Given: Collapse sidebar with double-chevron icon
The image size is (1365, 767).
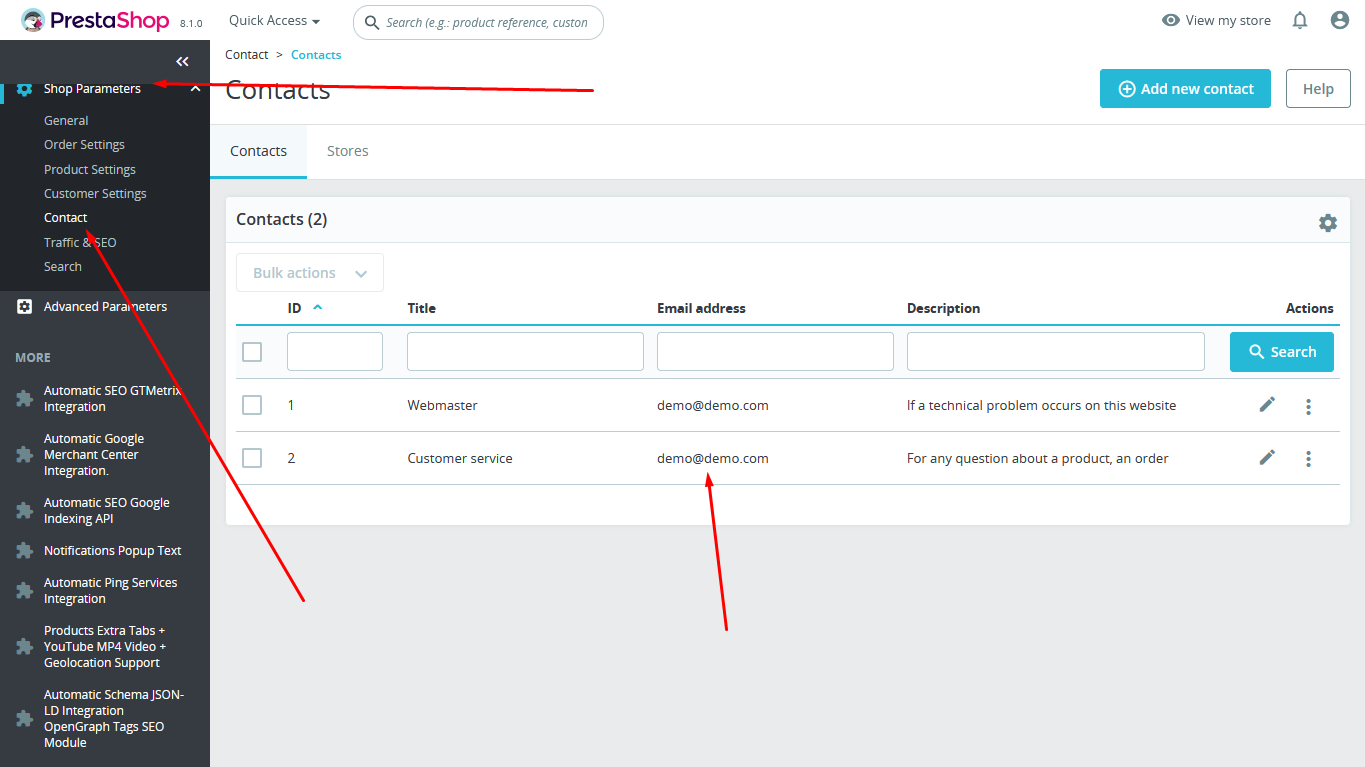Looking at the screenshot, I should (182, 62).
